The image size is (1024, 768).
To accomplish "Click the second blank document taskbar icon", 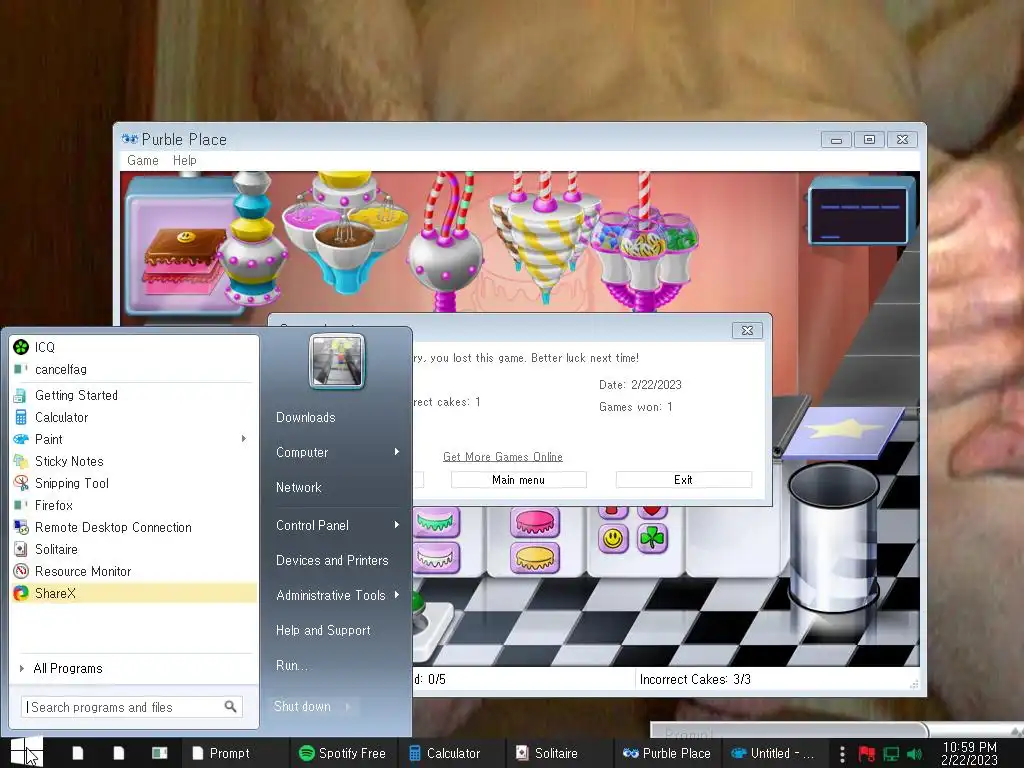I will click(x=119, y=753).
